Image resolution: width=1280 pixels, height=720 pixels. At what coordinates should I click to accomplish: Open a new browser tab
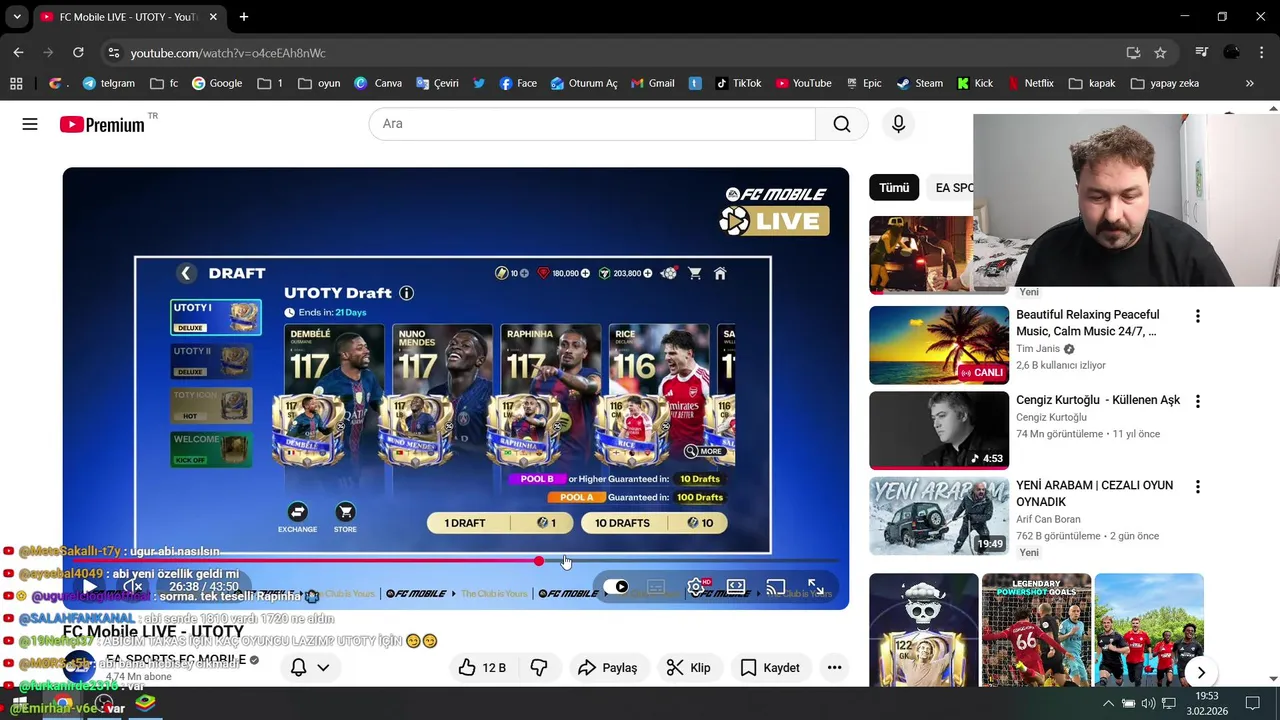(x=244, y=17)
